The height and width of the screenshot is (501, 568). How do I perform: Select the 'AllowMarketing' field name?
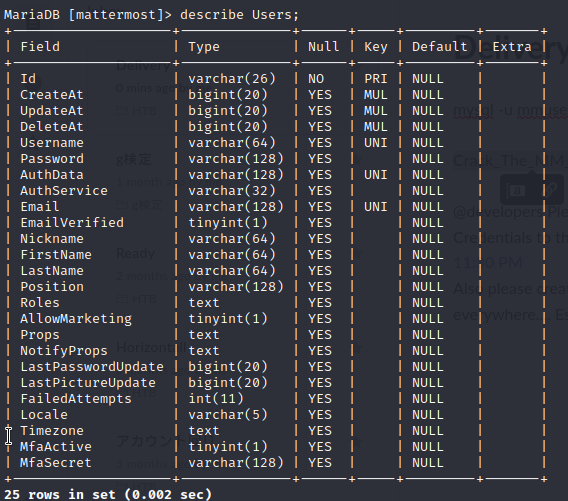[x=76, y=319]
